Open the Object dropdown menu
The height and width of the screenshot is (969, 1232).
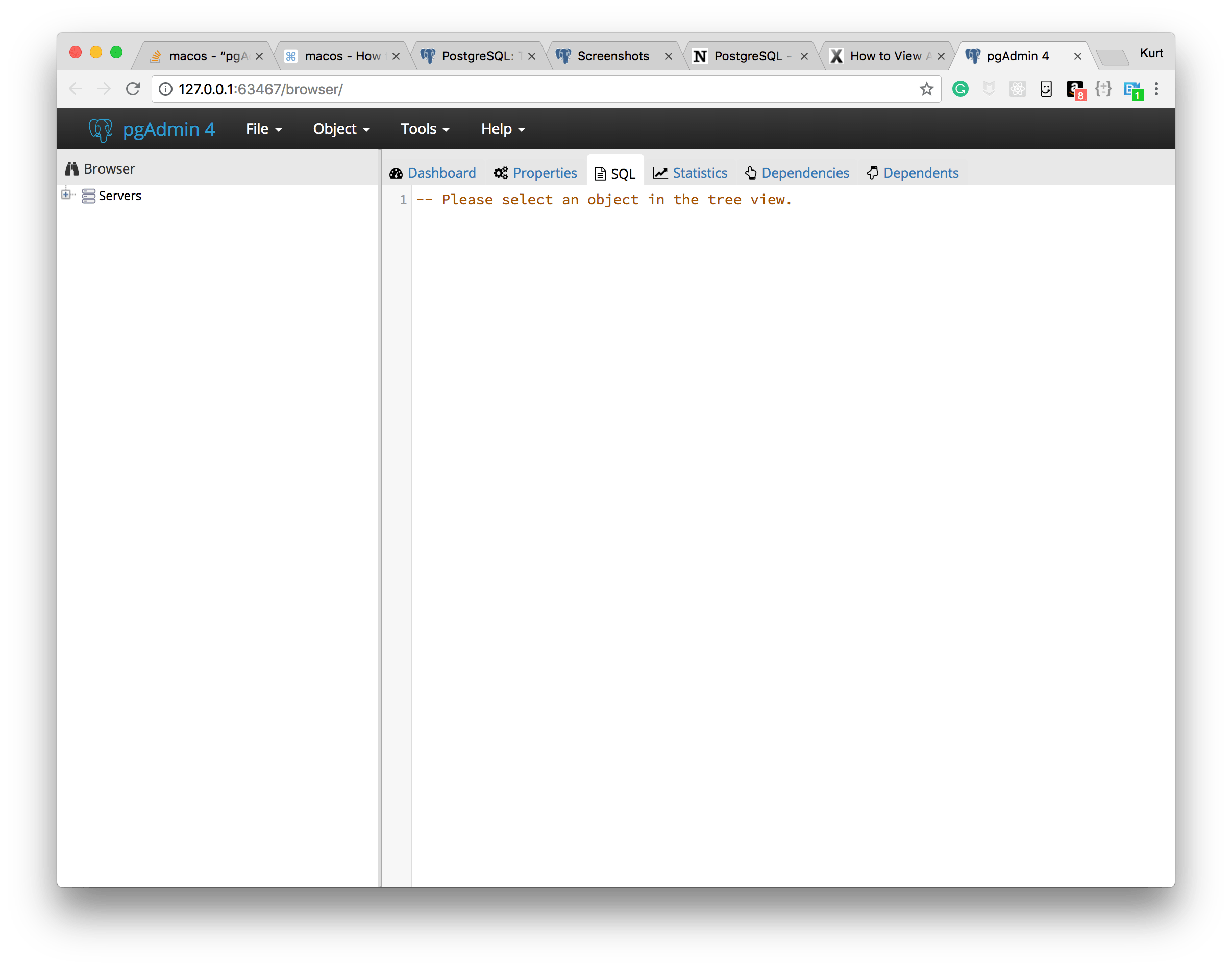tap(341, 129)
